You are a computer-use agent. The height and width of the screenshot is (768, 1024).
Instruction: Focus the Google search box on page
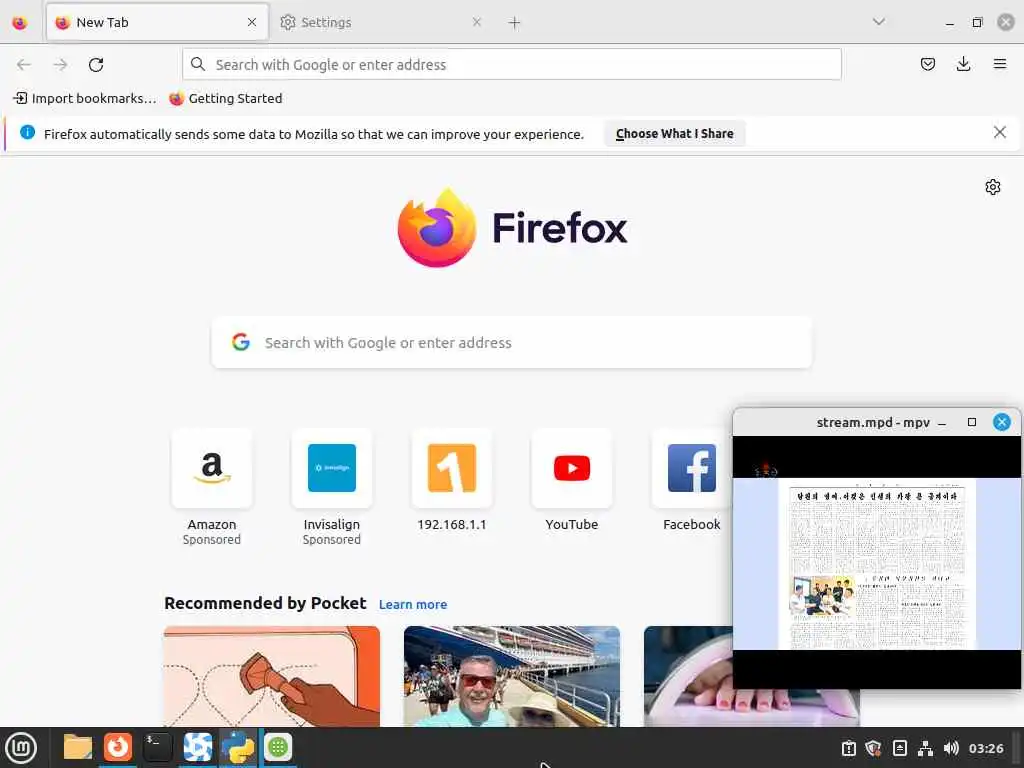click(x=512, y=343)
